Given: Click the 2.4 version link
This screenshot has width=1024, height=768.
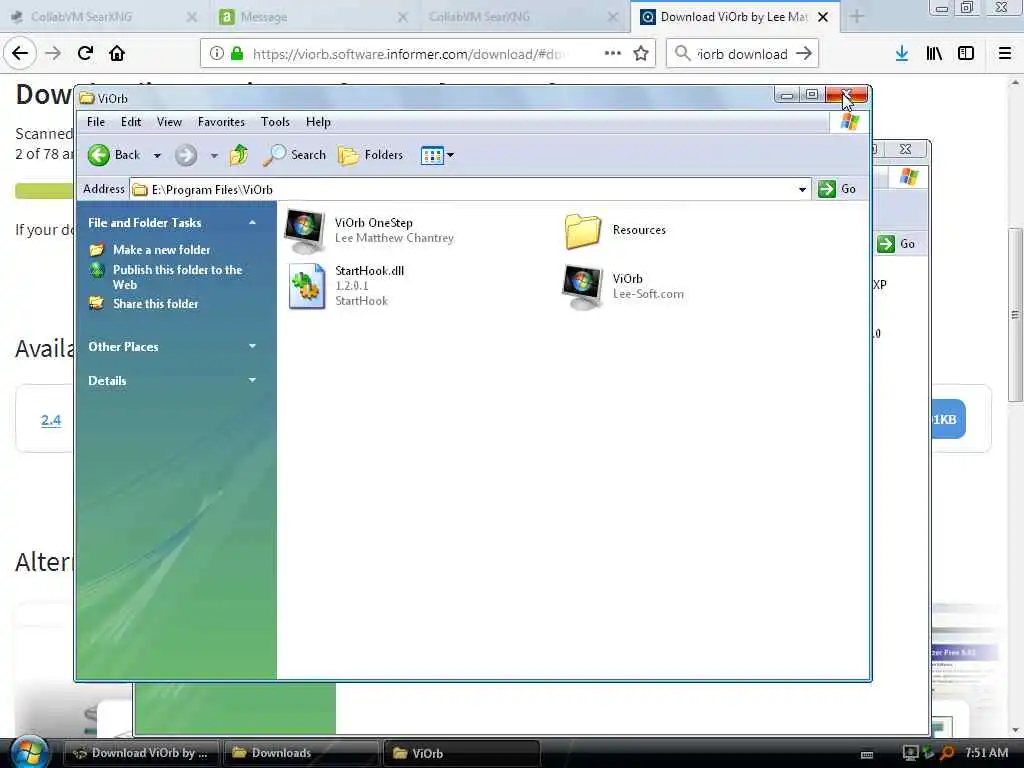Looking at the screenshot, I should 51,420.
